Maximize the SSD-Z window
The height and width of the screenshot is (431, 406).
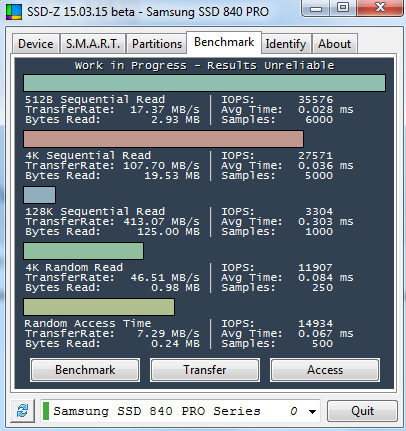(342, 8)
